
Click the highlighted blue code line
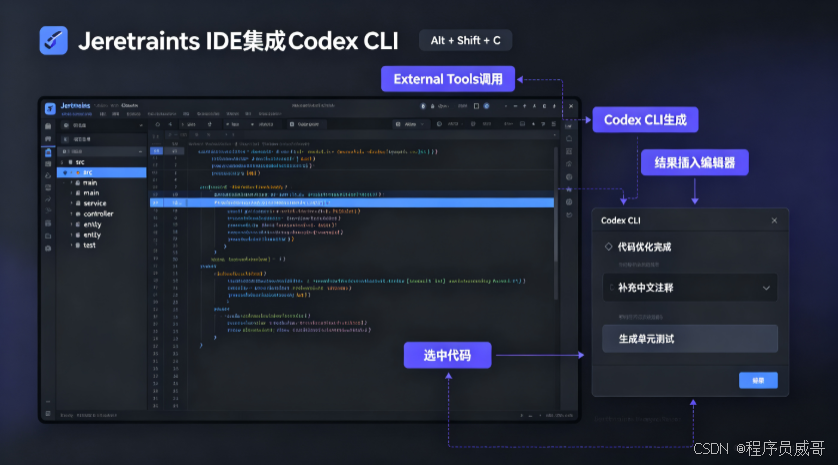(x=352, y=203)
